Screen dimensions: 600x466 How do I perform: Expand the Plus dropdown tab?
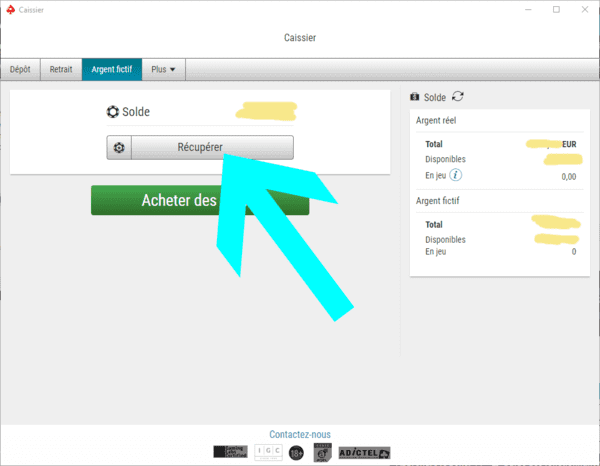pyautogui.click(x=163, y=69)
